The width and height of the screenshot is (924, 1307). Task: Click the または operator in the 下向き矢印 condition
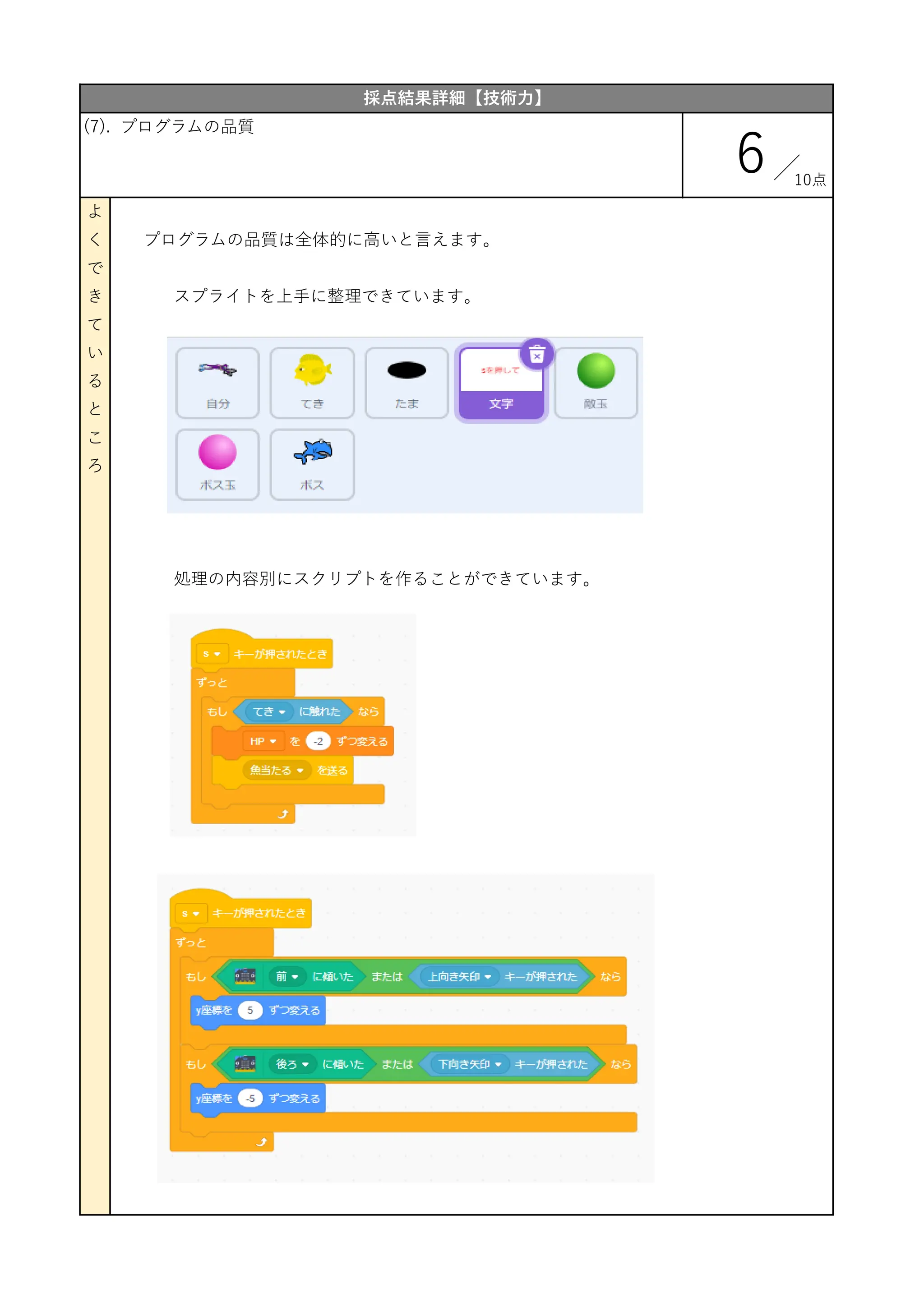point(397,1063)
